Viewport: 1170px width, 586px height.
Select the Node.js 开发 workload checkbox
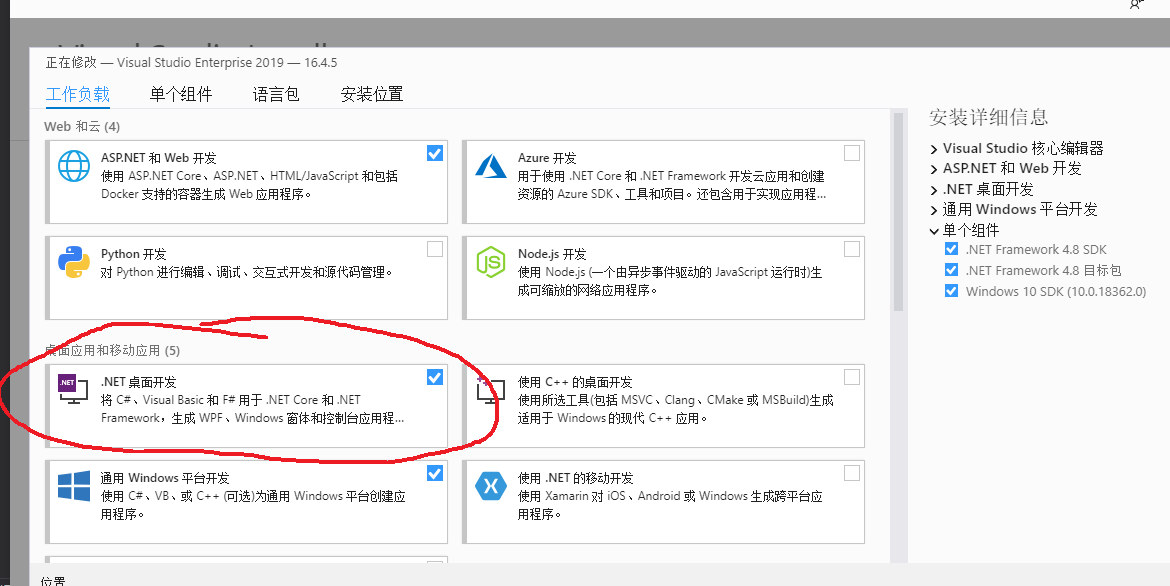tap(851, 249)
